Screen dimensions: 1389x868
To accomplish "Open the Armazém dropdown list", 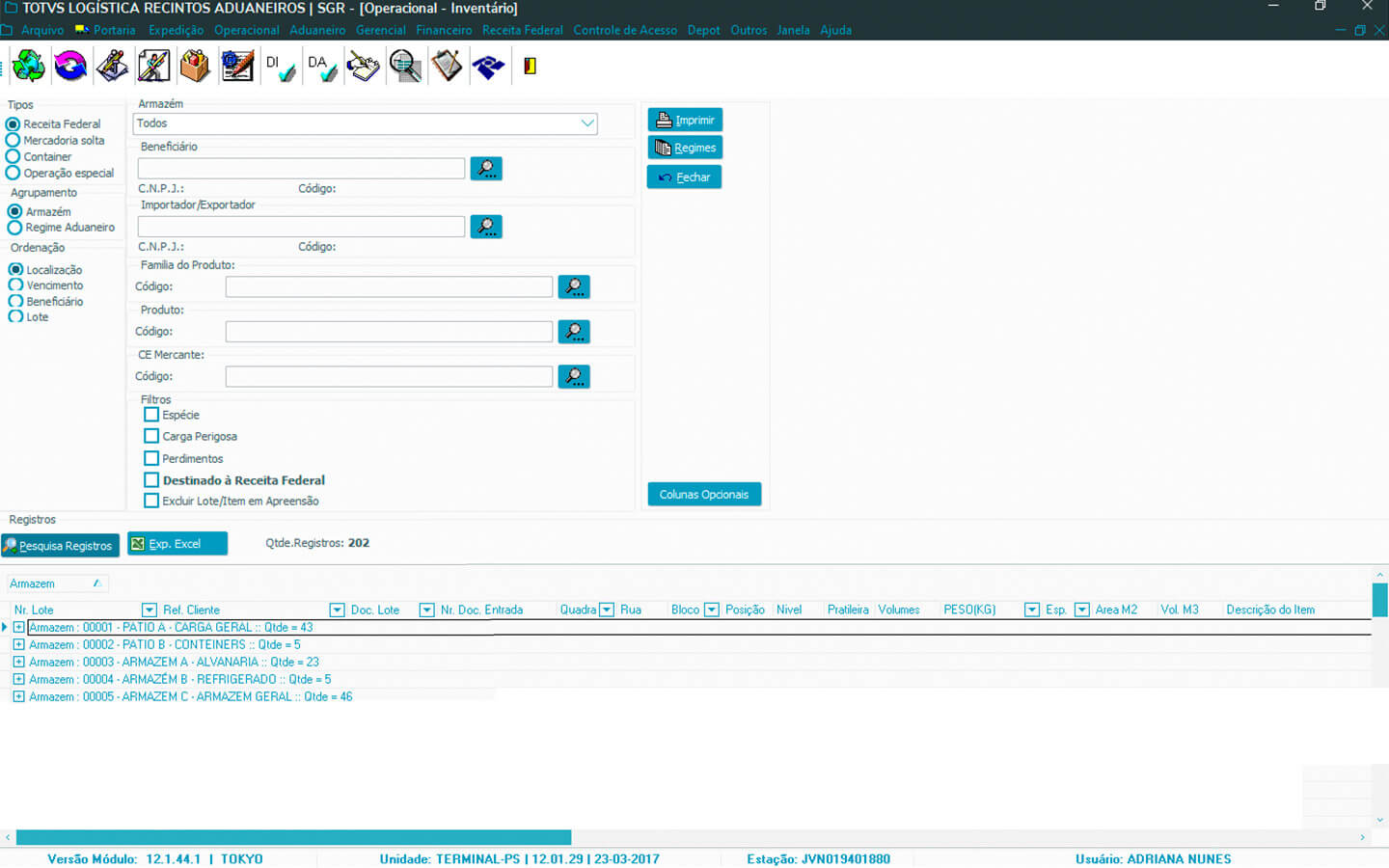I will [586, 123].
